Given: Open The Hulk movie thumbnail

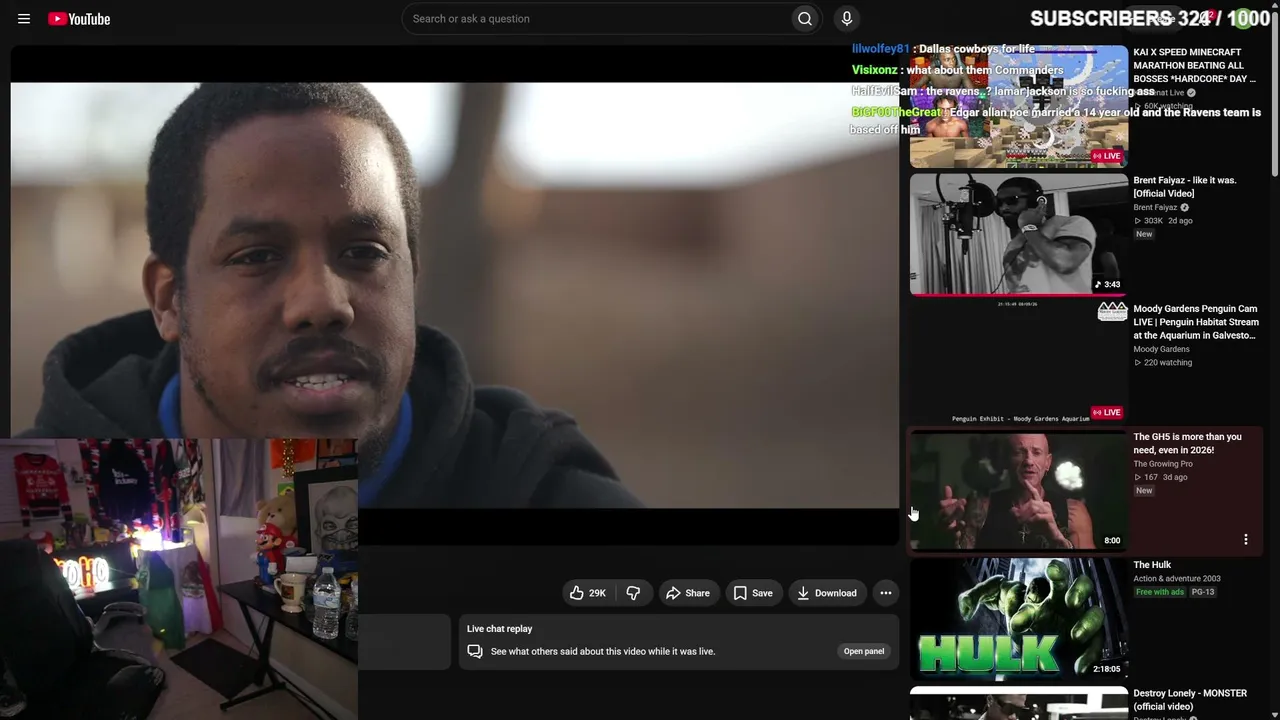Looking at the screenshot, I should click(x=1019, y=619).
